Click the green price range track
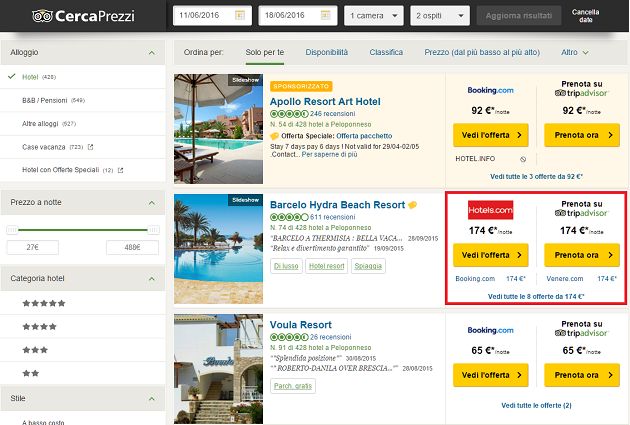630x425 pixels. (83, 230)
